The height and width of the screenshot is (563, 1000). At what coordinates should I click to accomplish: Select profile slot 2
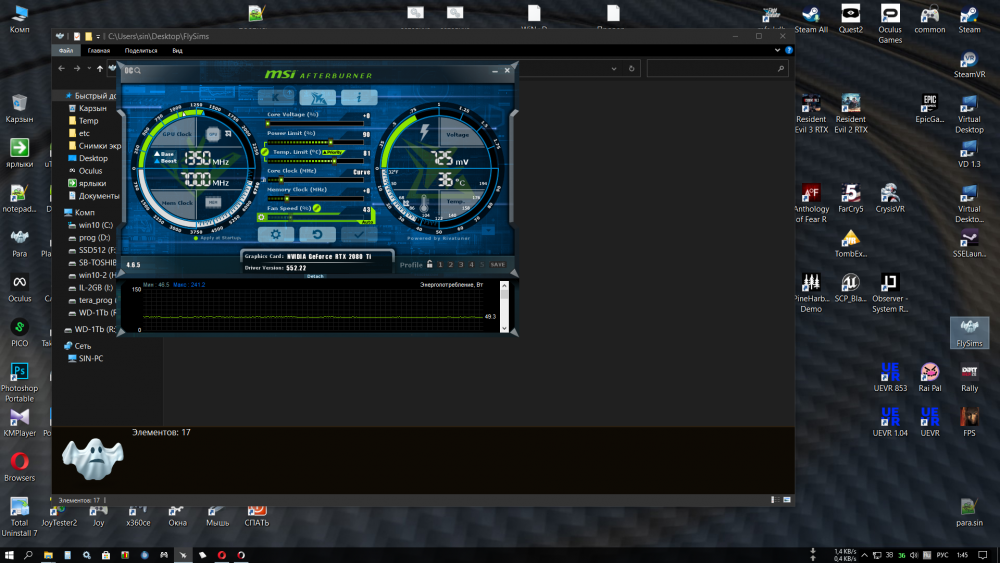click(x=450, y=265)
